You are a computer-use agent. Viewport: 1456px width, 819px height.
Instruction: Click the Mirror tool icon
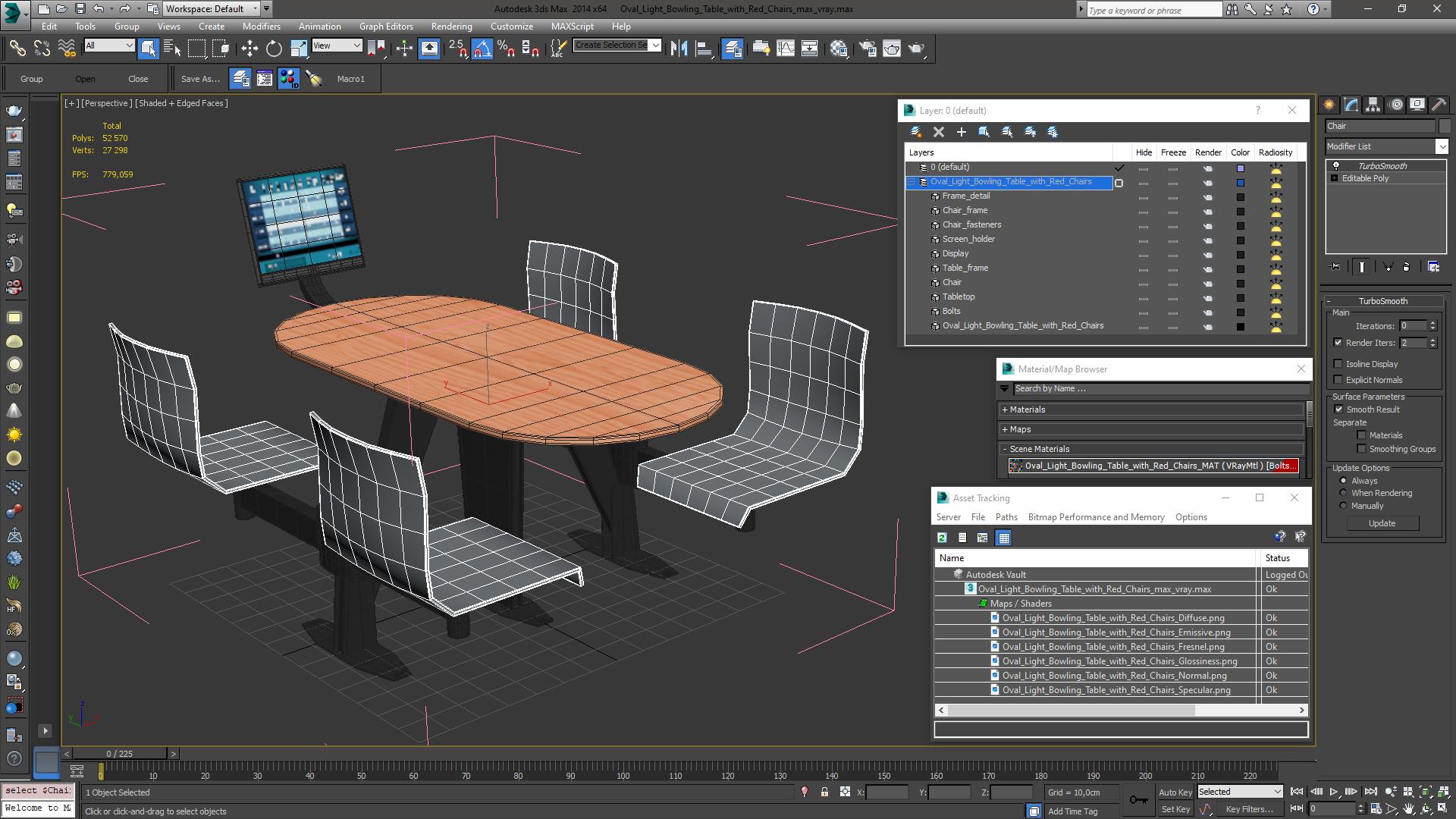[679, 49]
